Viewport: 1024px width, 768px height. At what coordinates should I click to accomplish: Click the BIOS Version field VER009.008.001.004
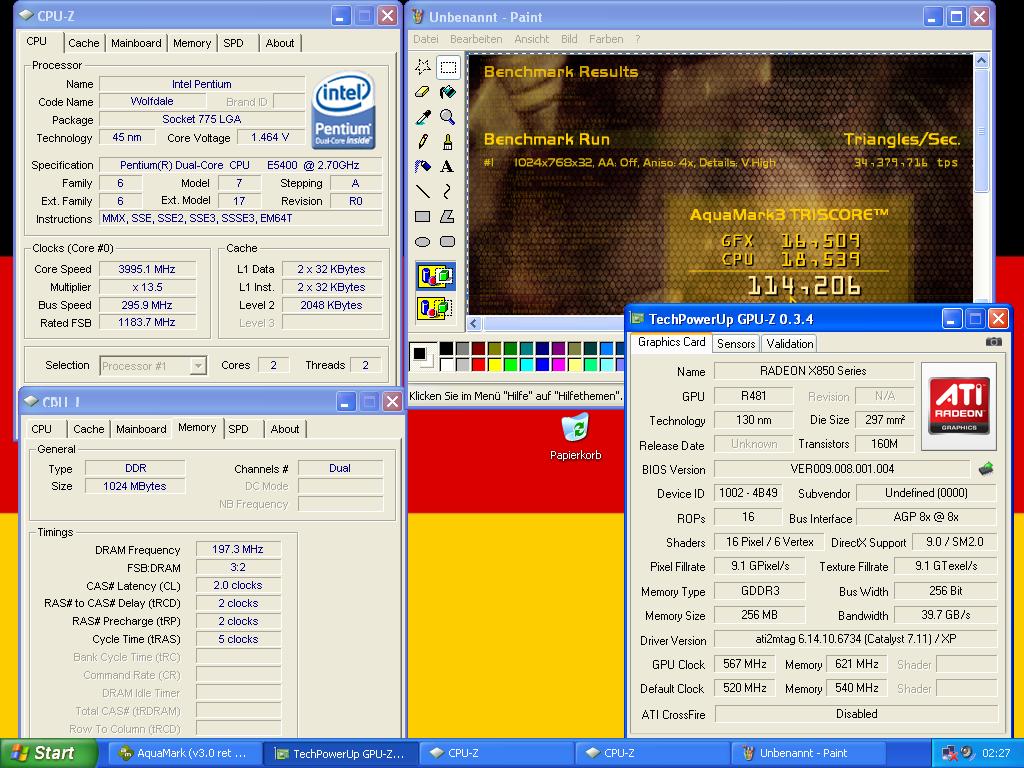pos(842,469)
